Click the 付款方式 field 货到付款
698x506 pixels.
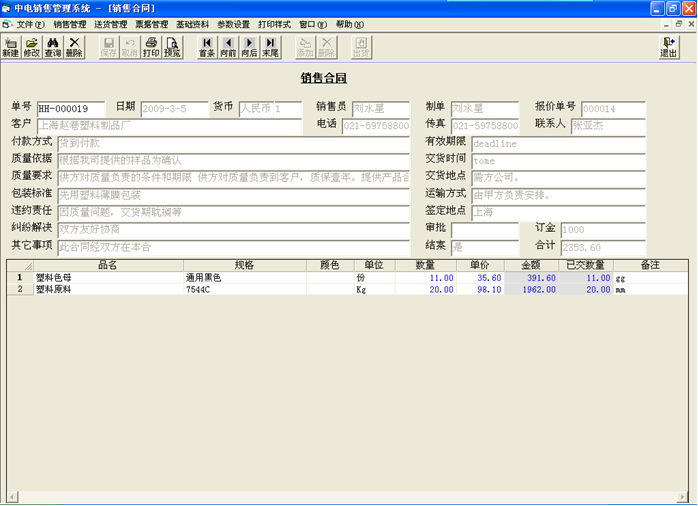coord(234,144)
